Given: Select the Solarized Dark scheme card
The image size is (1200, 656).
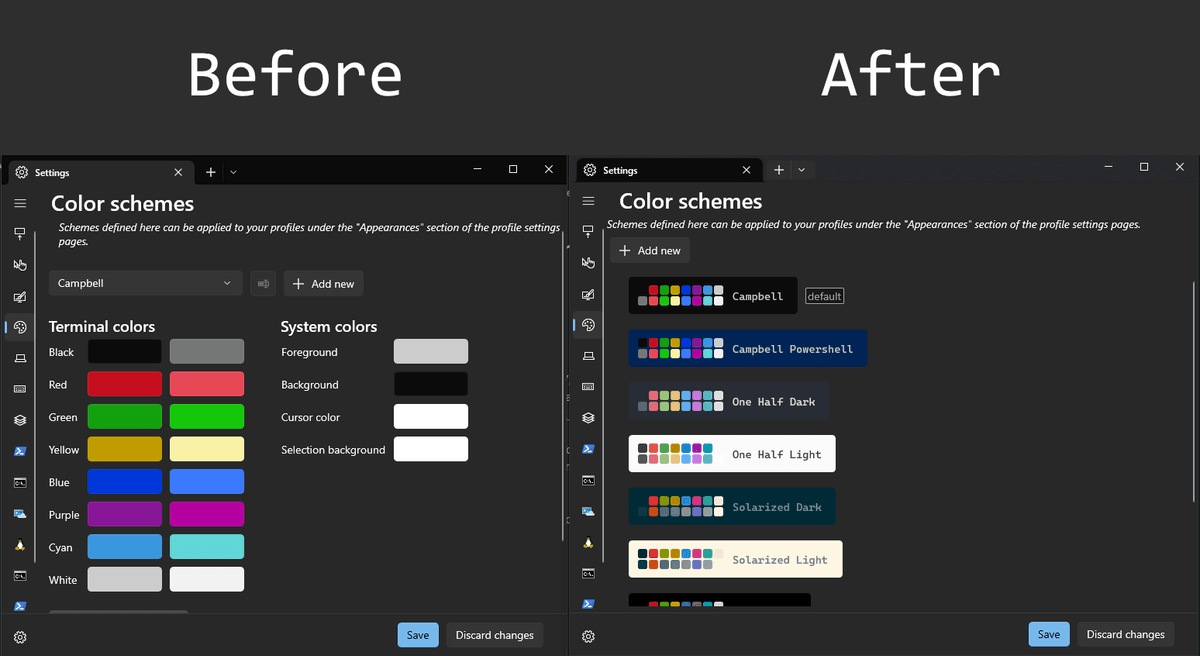Looking at the screenshot, I should point(732,507).
